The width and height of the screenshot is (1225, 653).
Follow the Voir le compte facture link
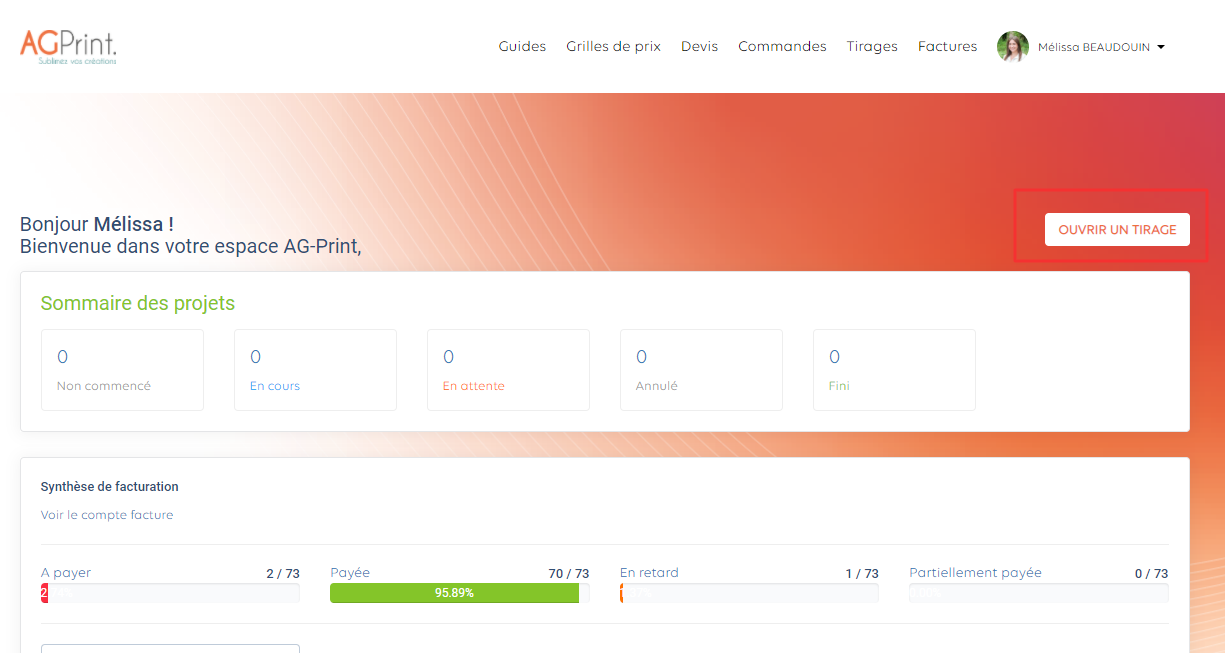(107, 515)
